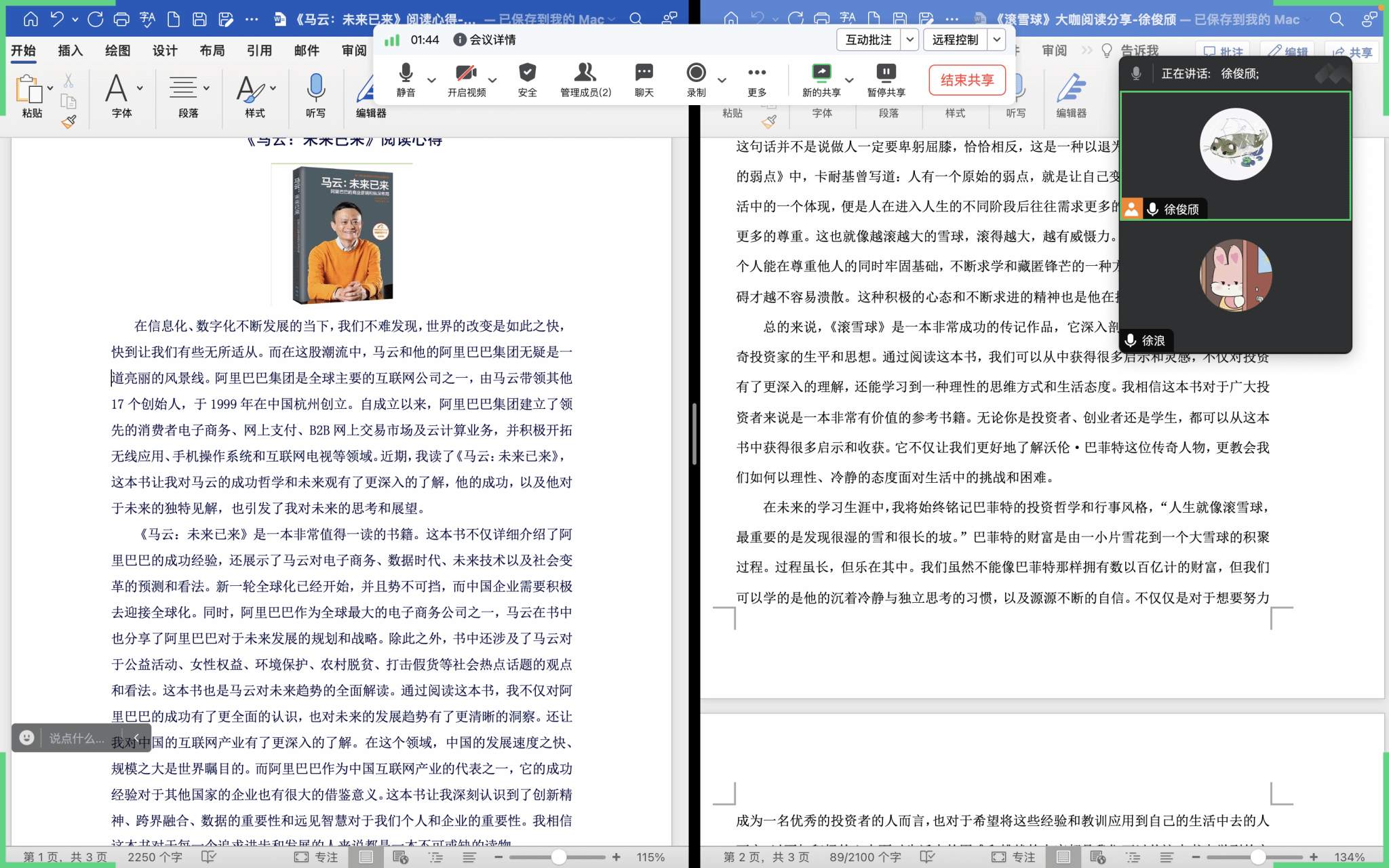
Task: Open More (更多) meeting options
Action: tap(757, 79)
